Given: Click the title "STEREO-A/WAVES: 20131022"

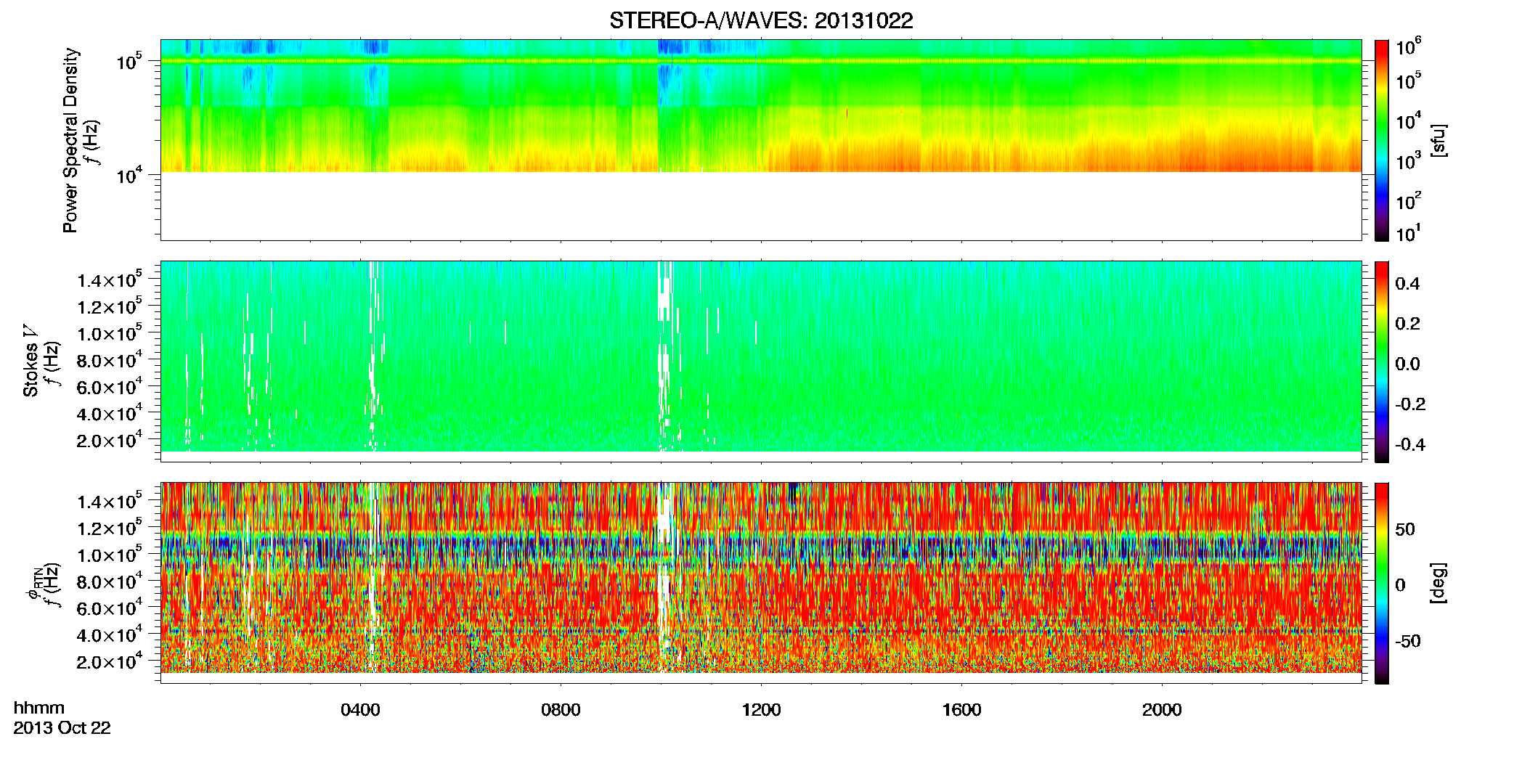Looking at the screenshot, I should [761, 21].
